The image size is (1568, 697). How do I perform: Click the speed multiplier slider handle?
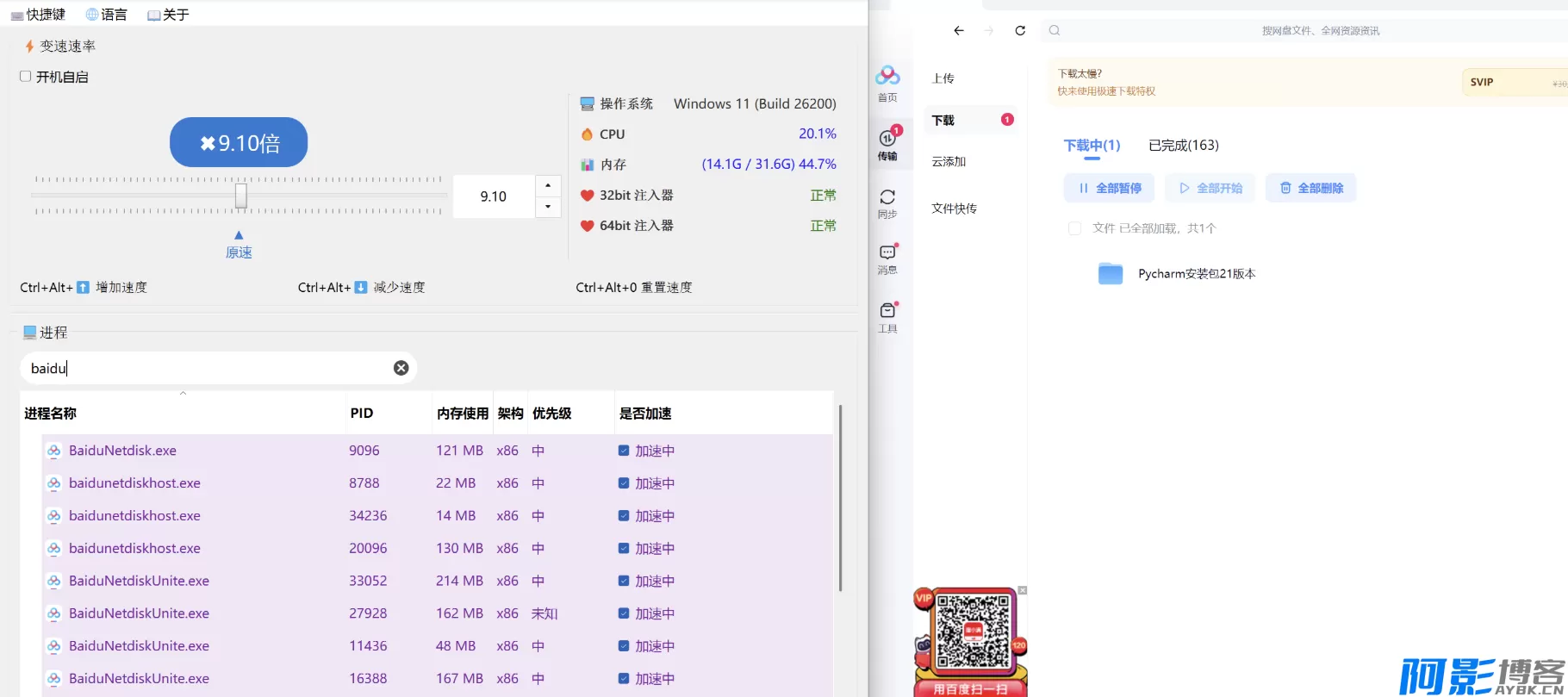[241, 196]
